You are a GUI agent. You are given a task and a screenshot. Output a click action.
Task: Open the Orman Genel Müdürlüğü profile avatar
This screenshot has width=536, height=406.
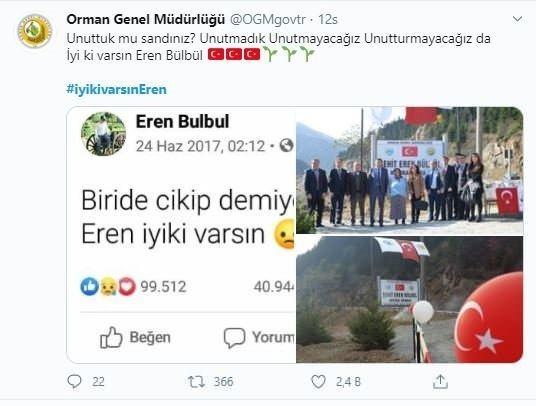coord(35,31)
